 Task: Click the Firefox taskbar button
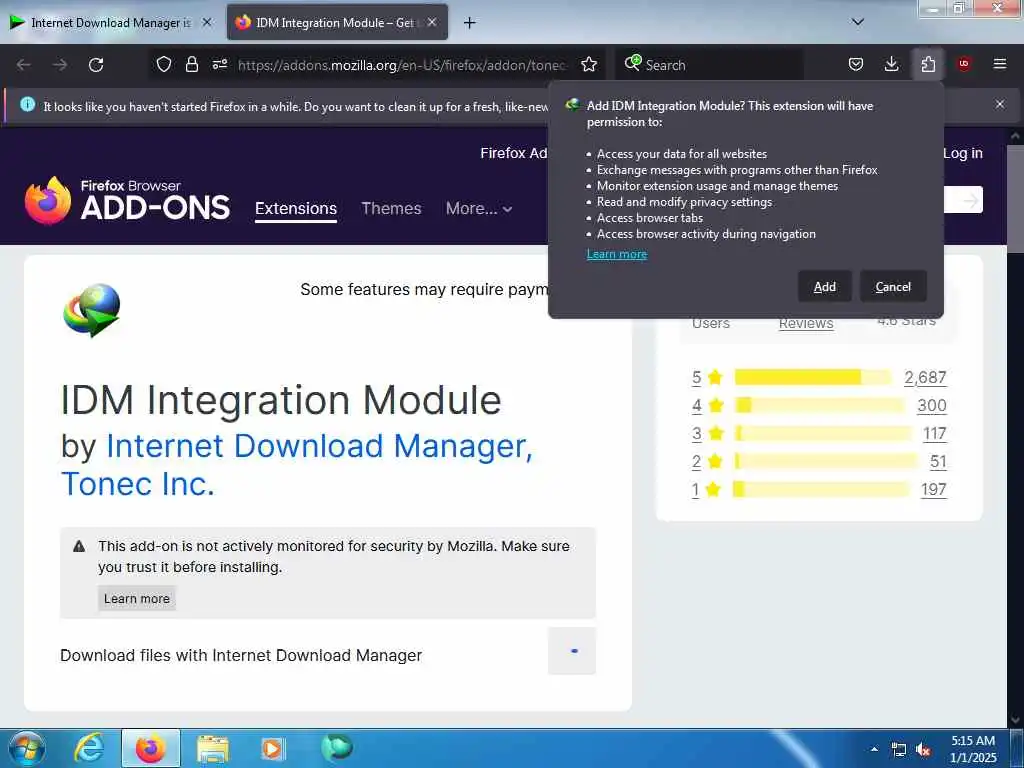point(151,748)
